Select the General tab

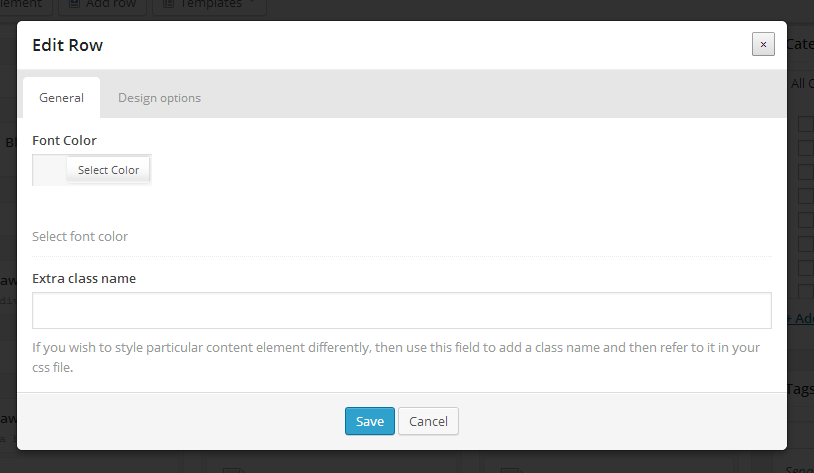61,98
